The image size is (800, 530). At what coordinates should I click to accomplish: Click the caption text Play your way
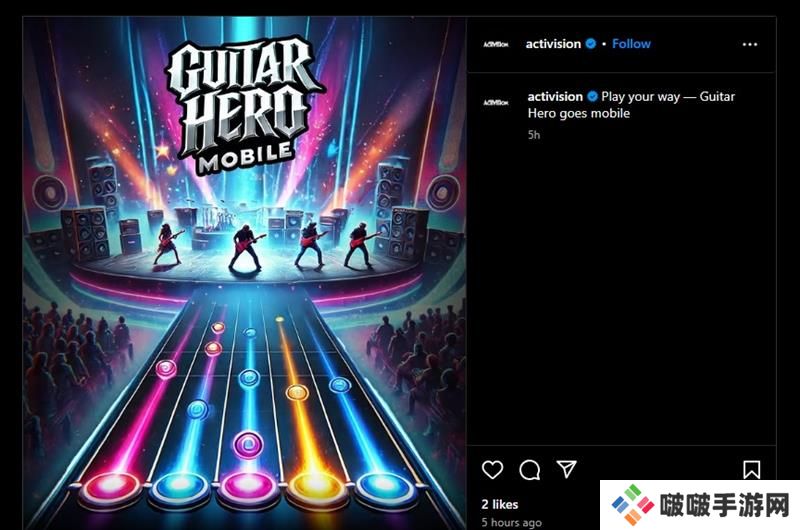tap(640, 96)
